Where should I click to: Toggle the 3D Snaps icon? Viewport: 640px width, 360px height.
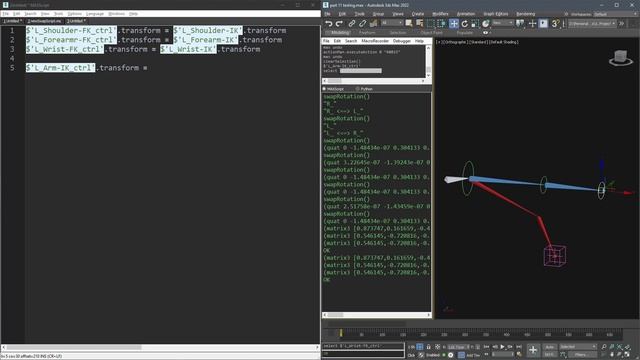pyautogui.click(x=555, y=24)
